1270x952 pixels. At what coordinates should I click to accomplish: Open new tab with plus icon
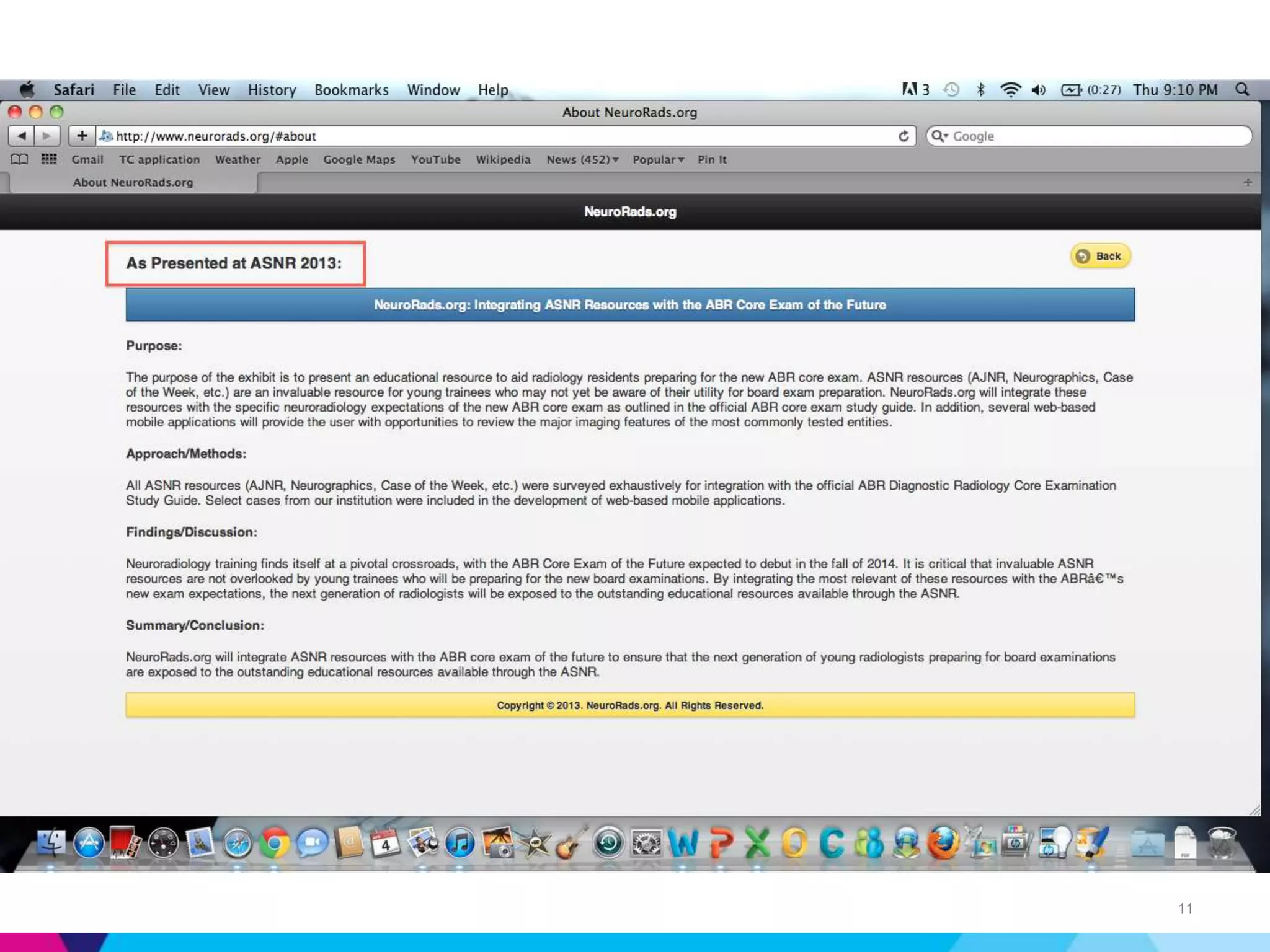click(x=1248, y=182)
